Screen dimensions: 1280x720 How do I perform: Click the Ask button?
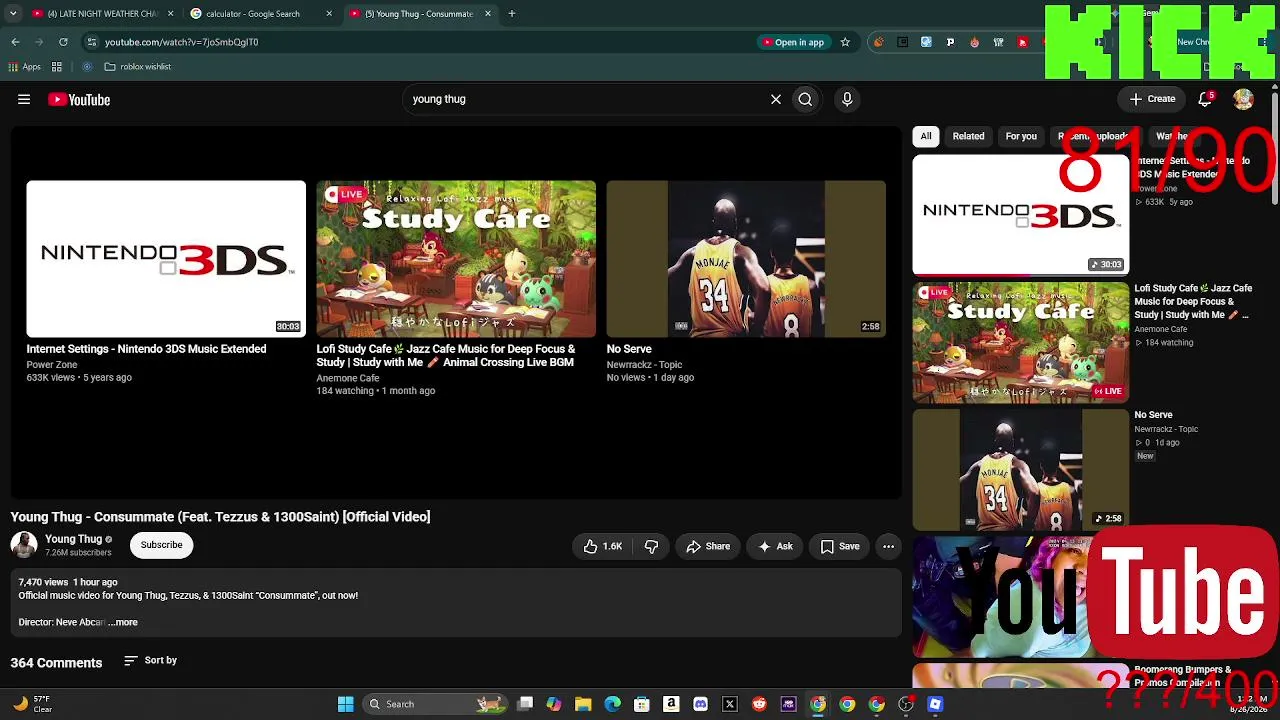click(x=775, y=546)
